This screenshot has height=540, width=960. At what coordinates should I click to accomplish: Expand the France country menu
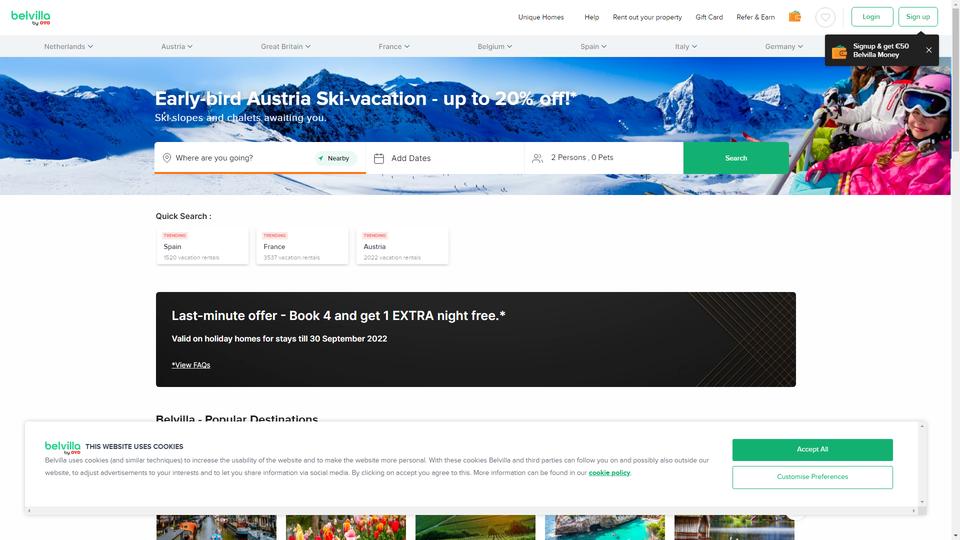coord(394,47)
